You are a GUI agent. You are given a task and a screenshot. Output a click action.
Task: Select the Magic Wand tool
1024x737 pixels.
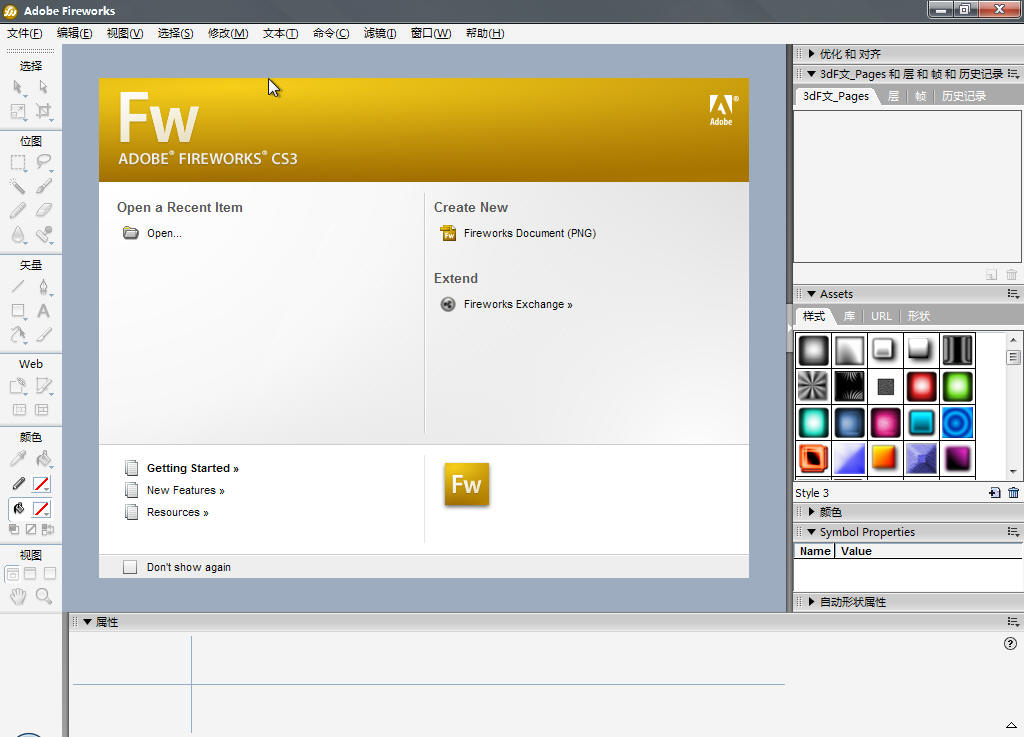point(18,186)
